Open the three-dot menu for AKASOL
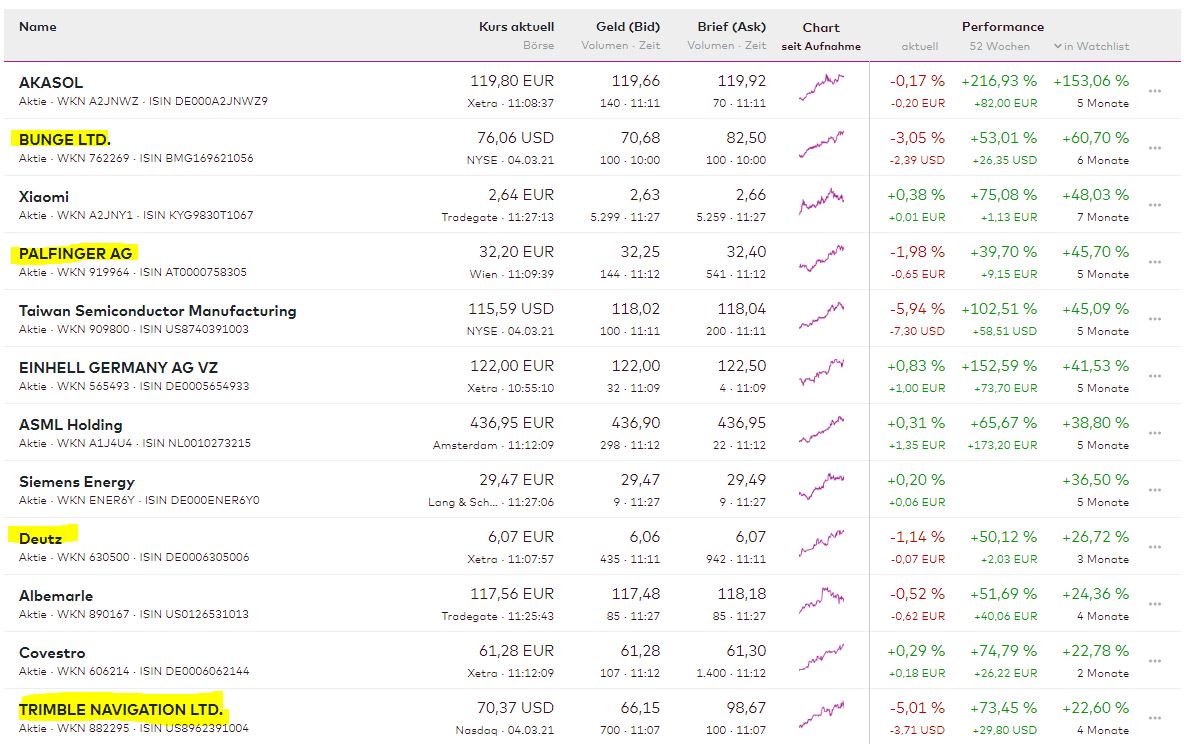 [x=1155, y=91]
